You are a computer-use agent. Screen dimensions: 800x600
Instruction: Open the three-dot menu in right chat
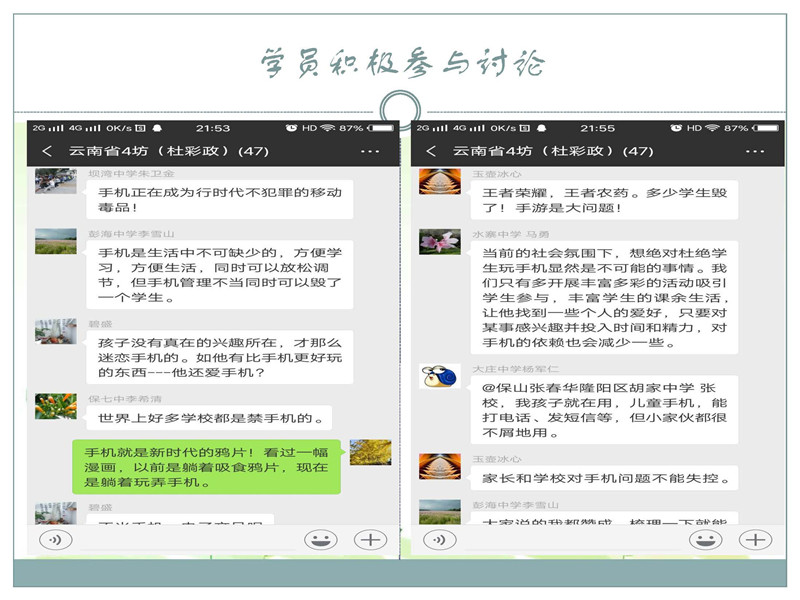pyautogui.click(x=754, y=151)
